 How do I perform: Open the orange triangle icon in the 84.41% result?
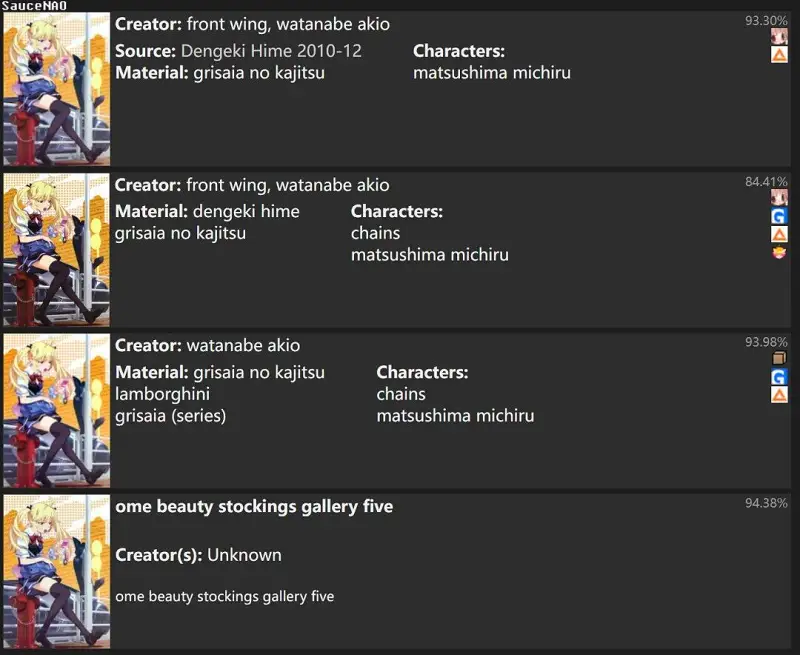779,234
